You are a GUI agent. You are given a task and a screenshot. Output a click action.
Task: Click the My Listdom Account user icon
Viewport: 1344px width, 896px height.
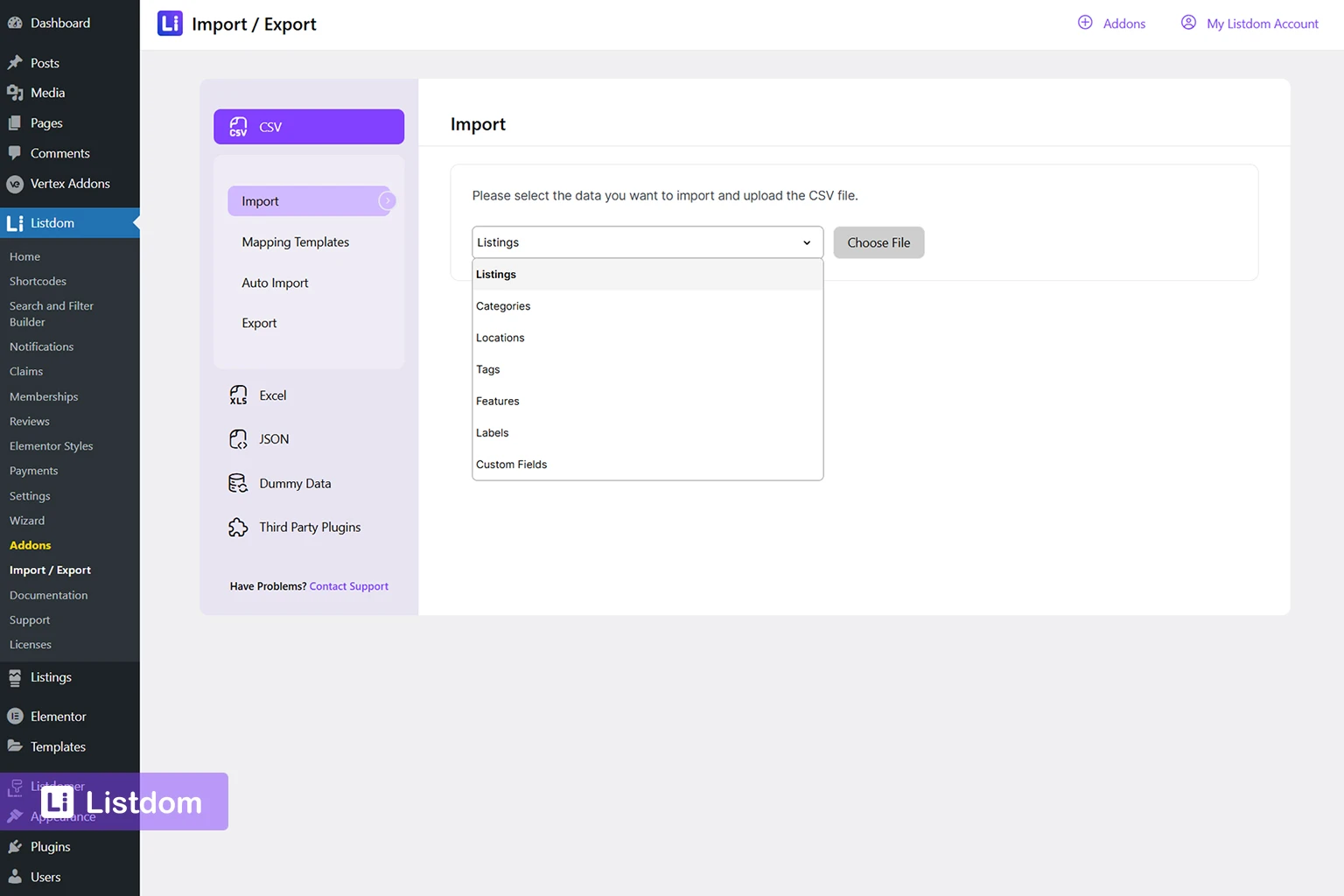click(1188, 23)
